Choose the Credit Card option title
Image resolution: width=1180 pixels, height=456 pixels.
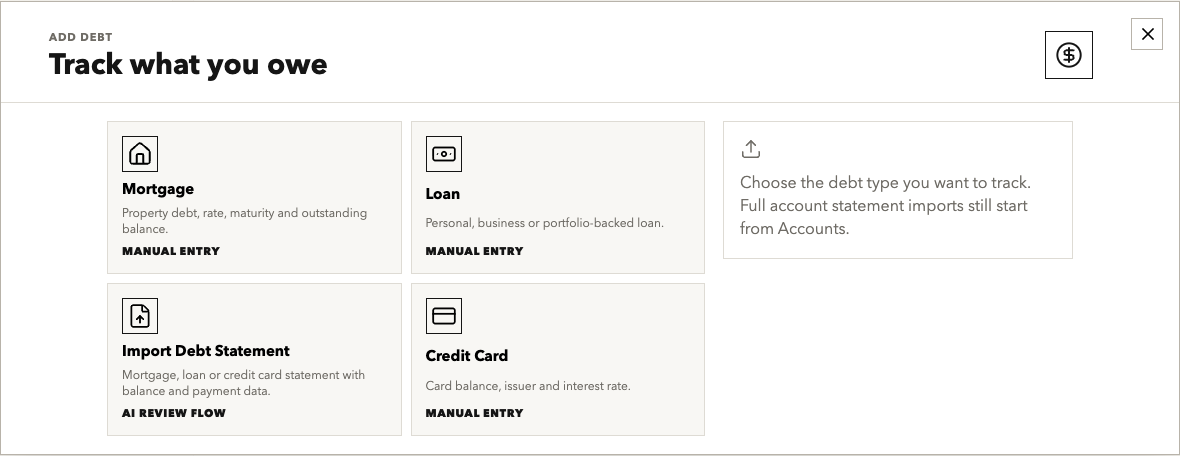(x=467, y=355)
